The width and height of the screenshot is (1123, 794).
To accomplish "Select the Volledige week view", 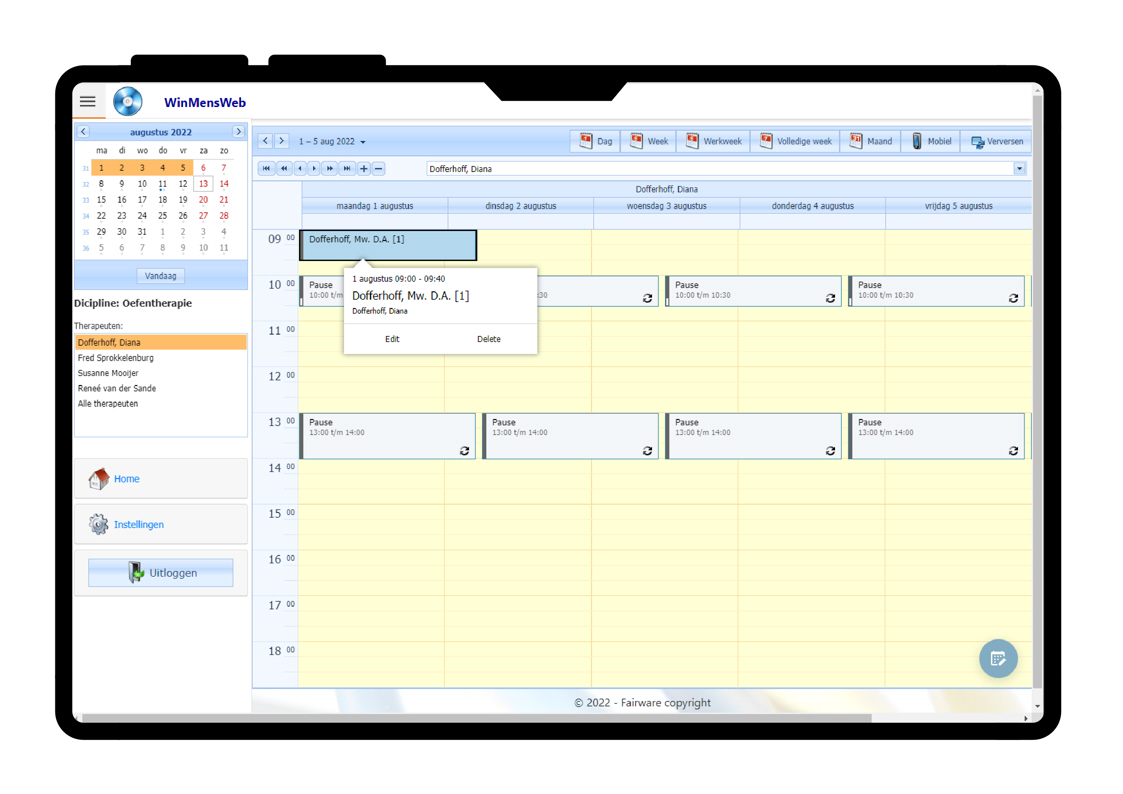I will 795,141.
